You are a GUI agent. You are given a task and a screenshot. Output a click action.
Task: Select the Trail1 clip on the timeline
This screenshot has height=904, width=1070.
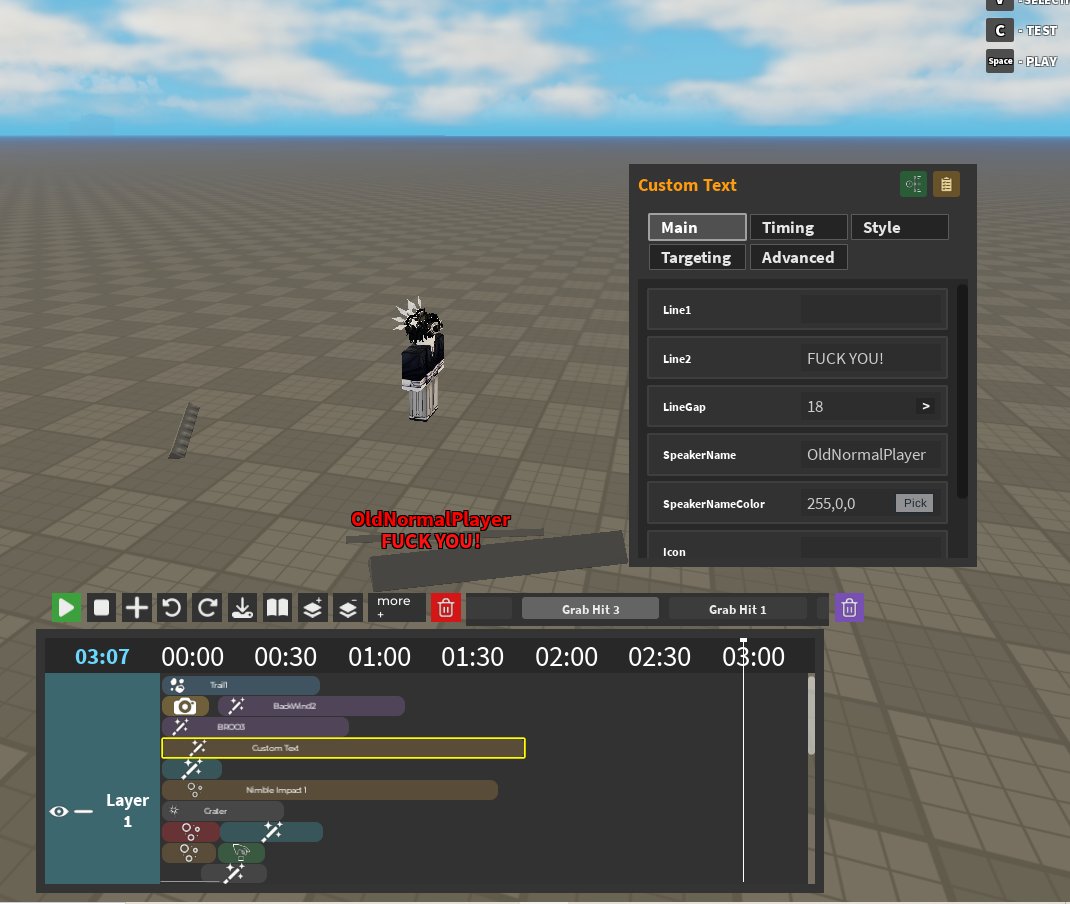point(240,685)
